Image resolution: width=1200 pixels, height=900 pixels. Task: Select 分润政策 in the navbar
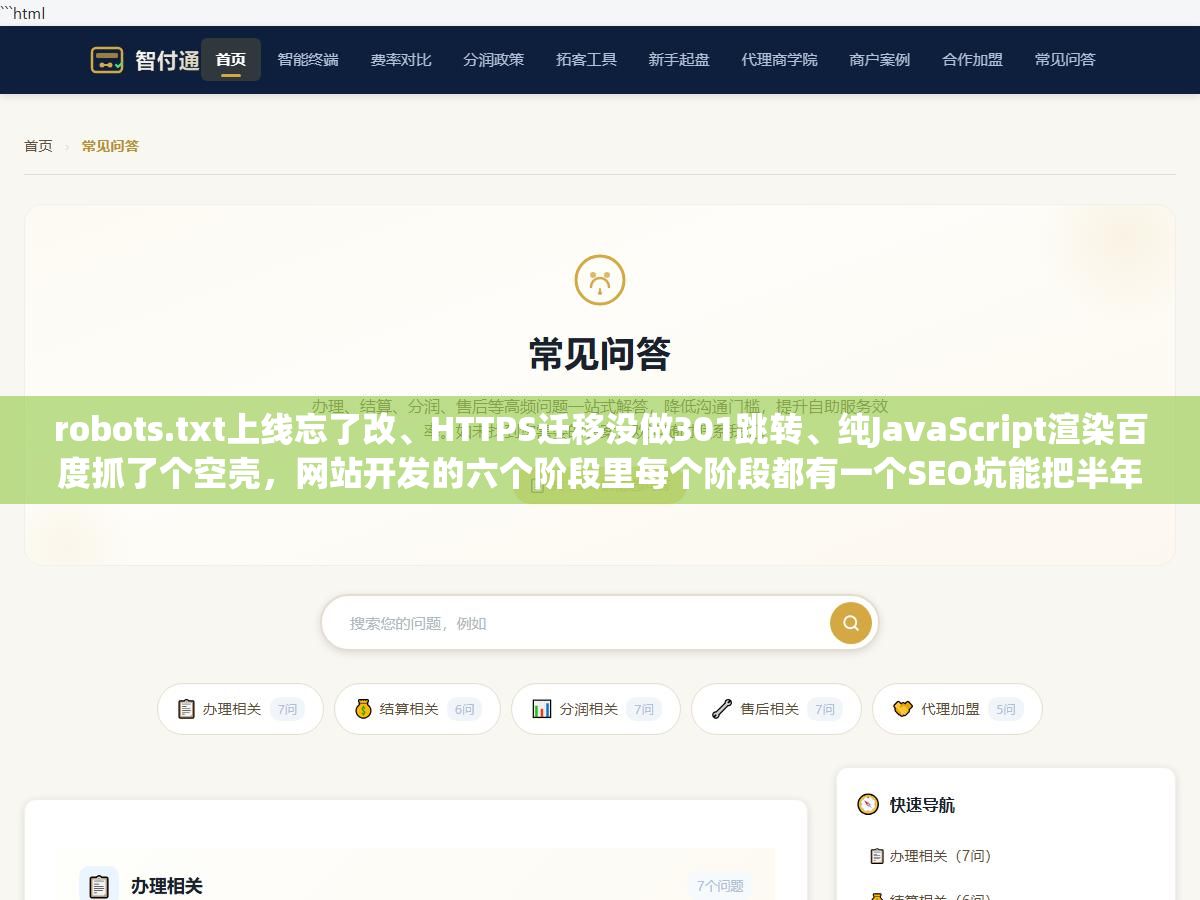[x=494, y=60]
